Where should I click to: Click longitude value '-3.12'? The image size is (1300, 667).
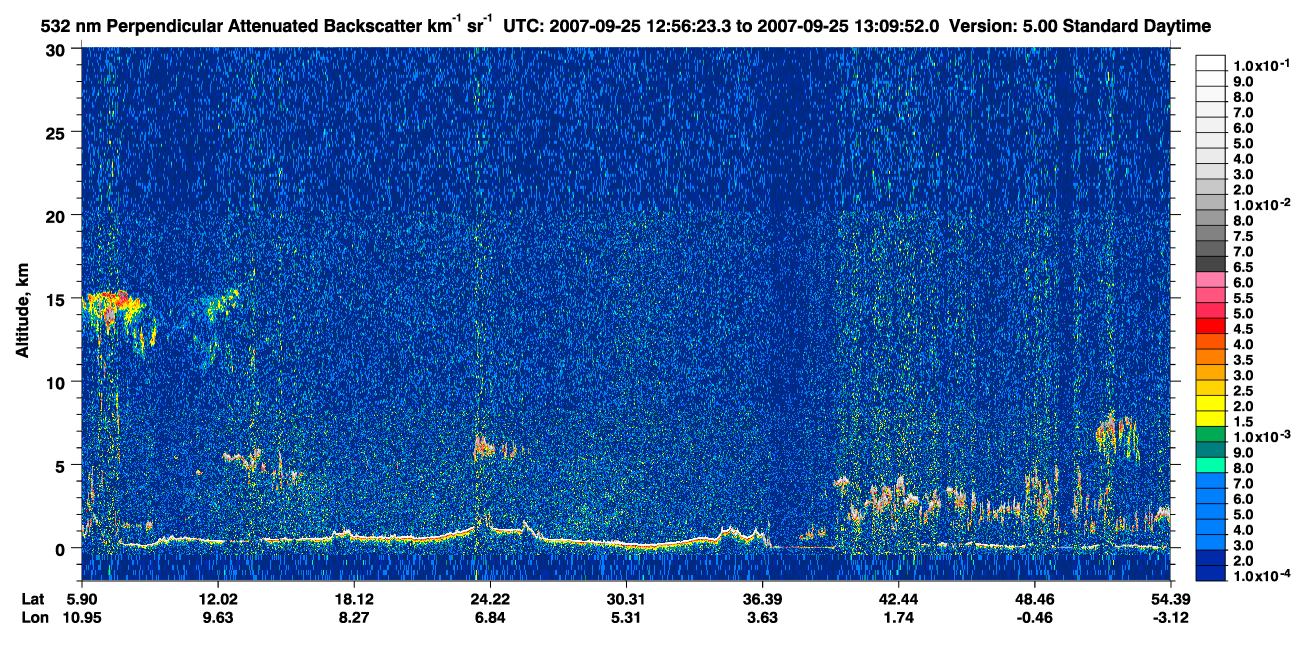1170,618
